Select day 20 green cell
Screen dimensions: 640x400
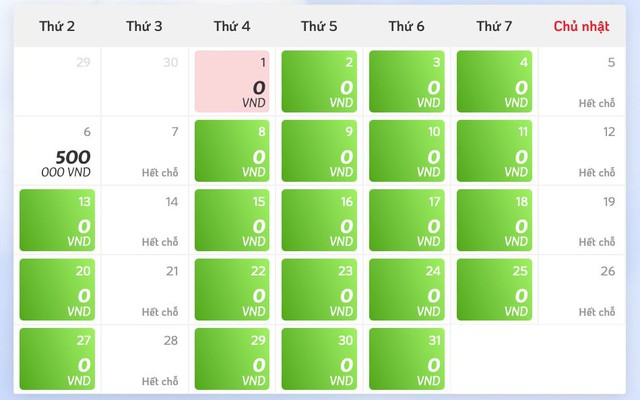pyautogui.click(x=57, y=289)
